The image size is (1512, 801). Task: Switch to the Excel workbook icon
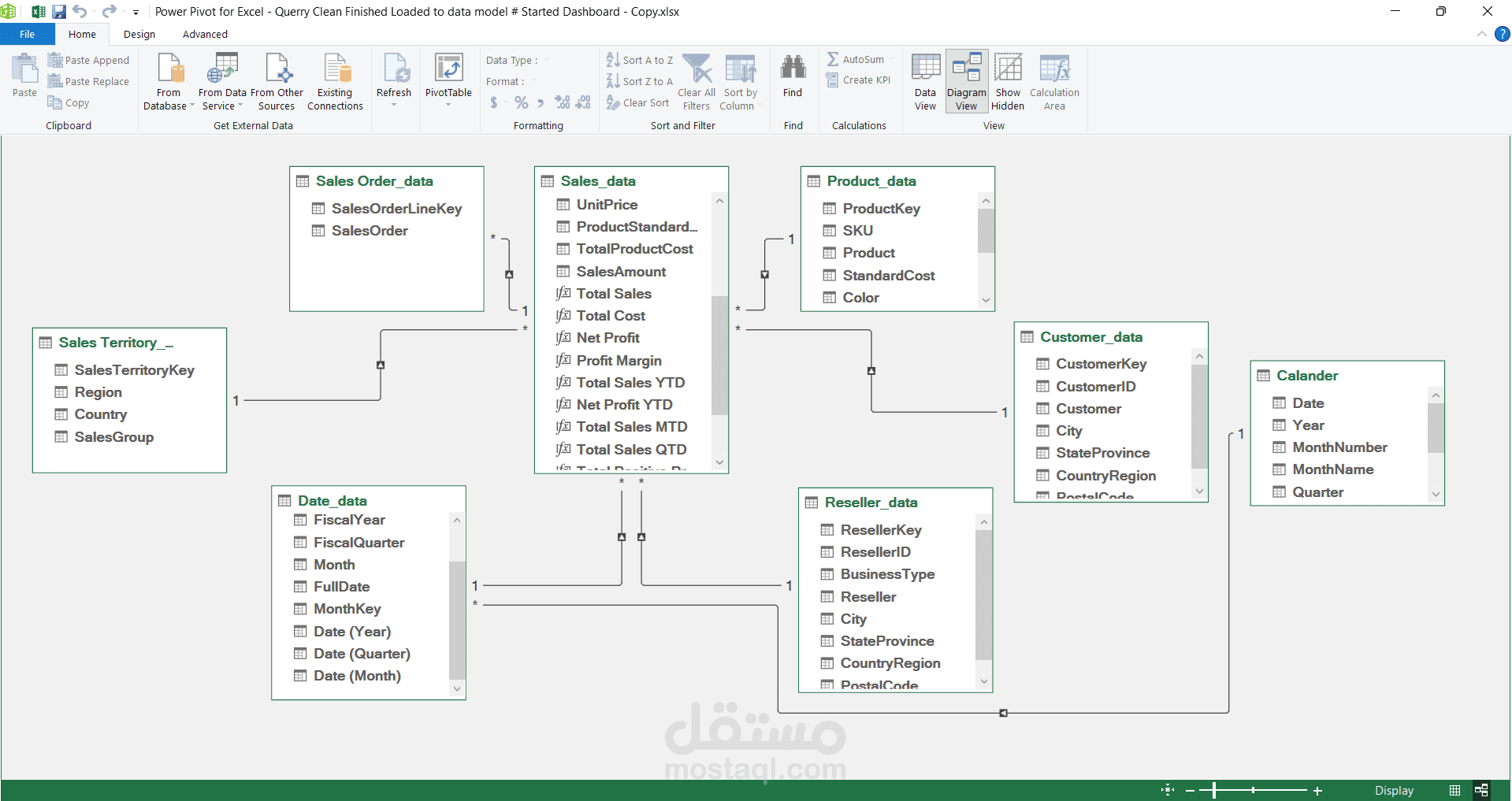click(x=38, y=12)
